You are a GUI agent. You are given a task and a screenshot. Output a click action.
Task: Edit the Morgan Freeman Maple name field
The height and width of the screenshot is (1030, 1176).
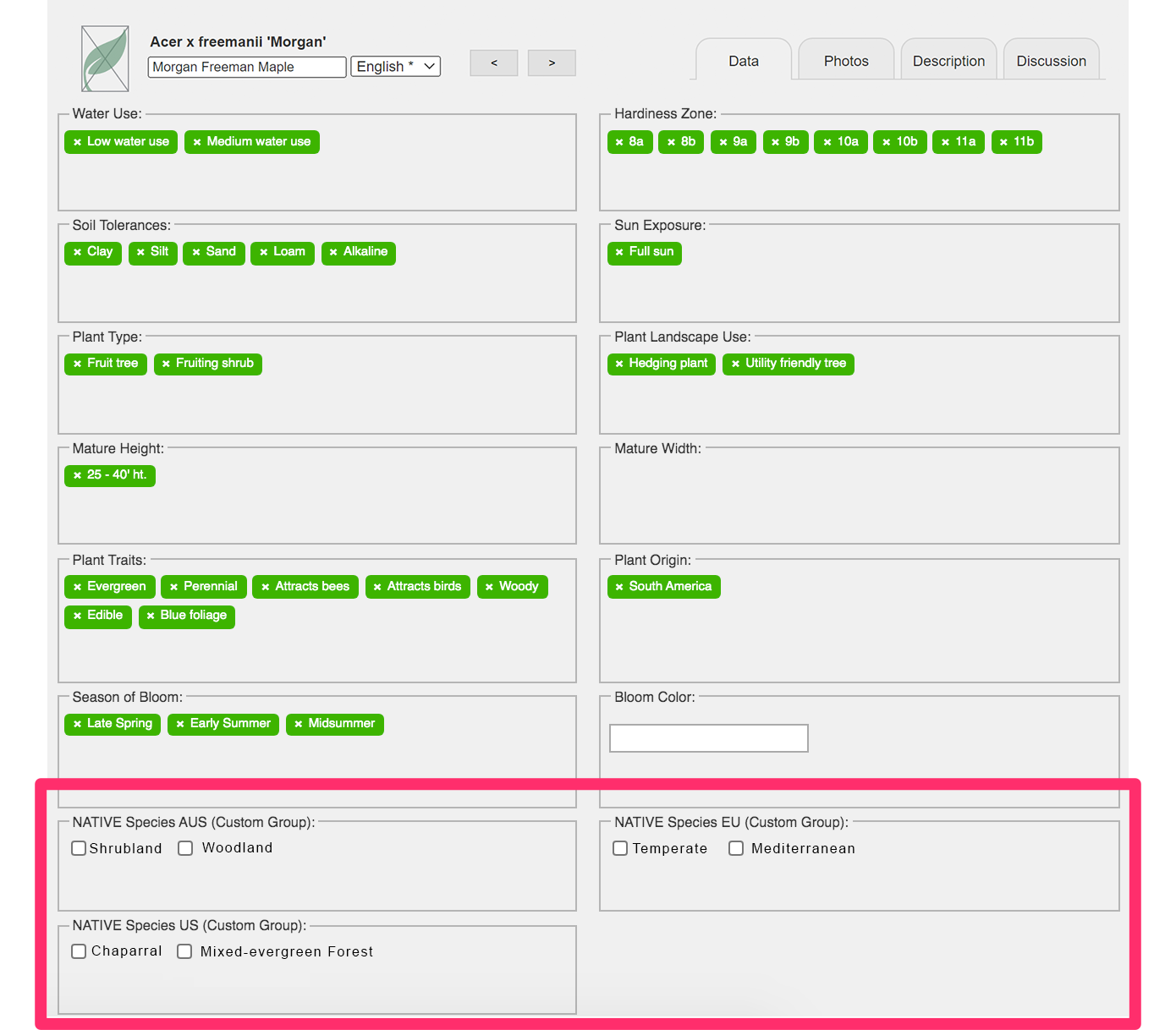coord(247,67)
